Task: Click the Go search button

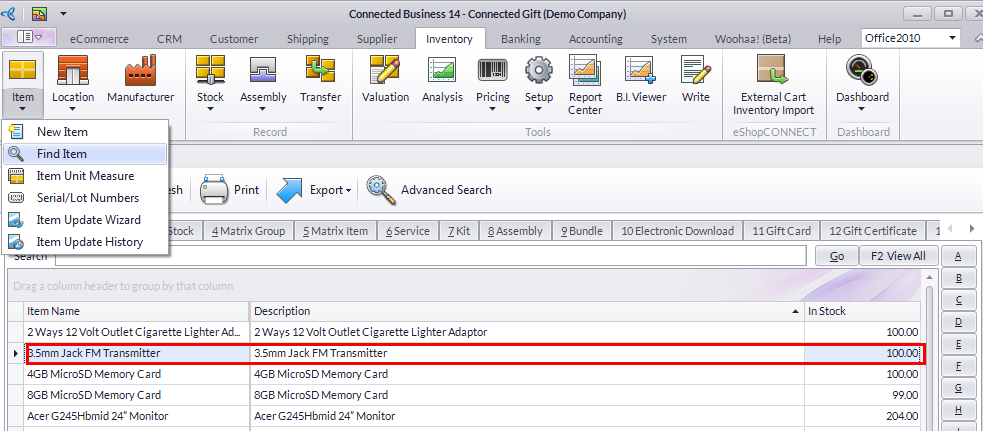Action: pos(836,256)
